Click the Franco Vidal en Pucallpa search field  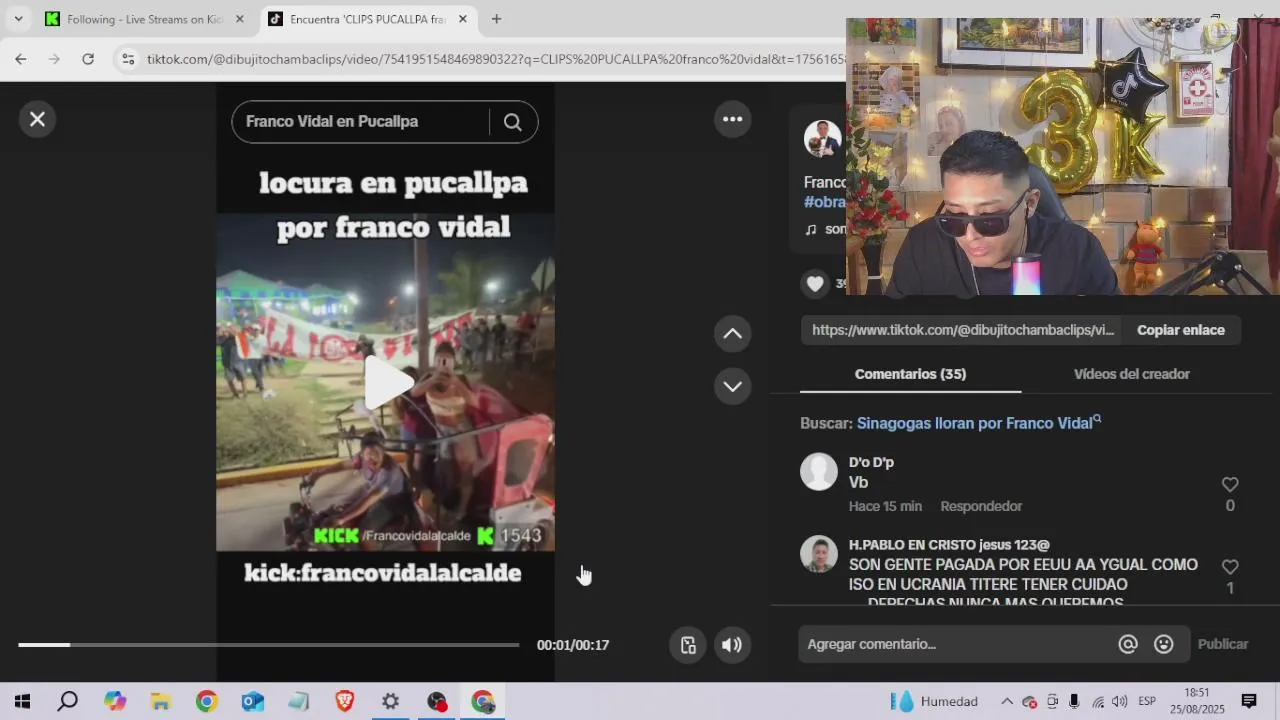360,122
